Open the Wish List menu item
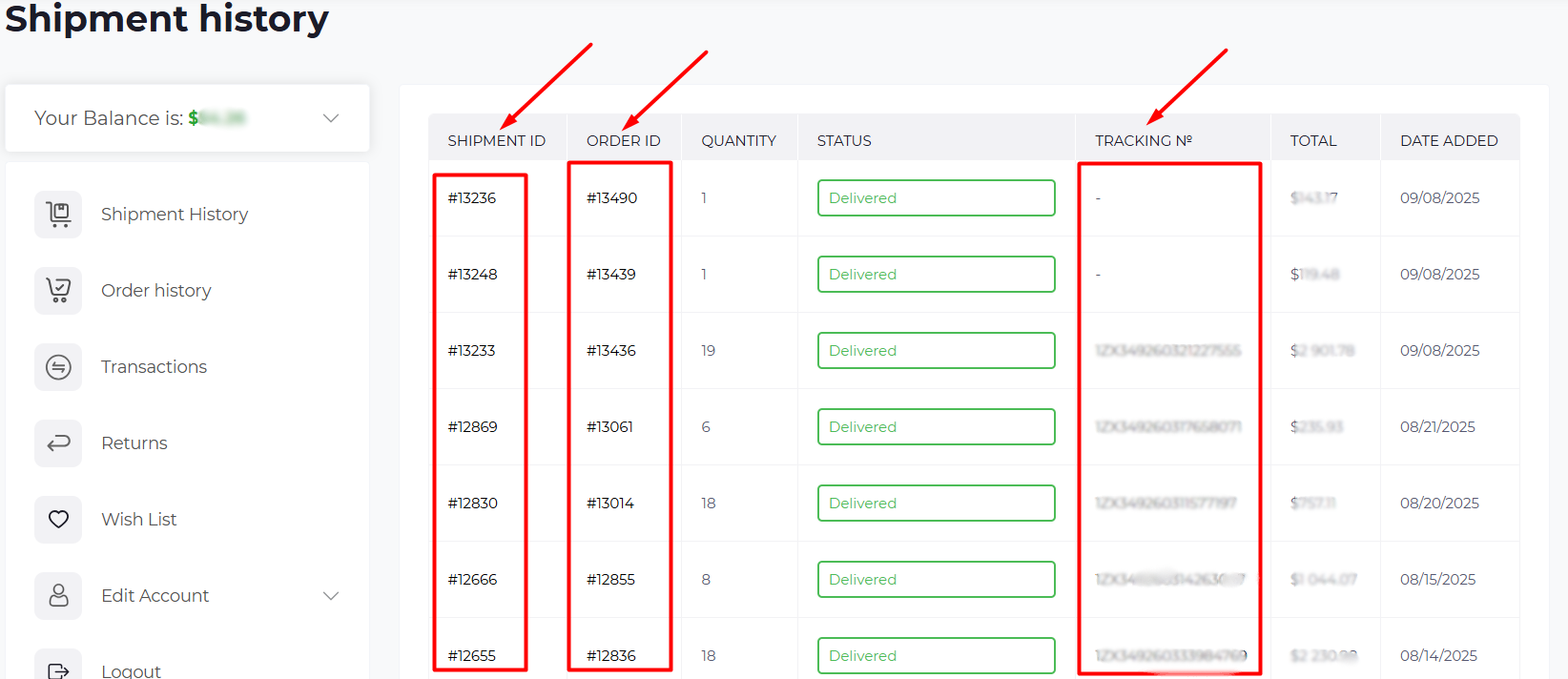 pyautogui.click(x=139, y=520)
